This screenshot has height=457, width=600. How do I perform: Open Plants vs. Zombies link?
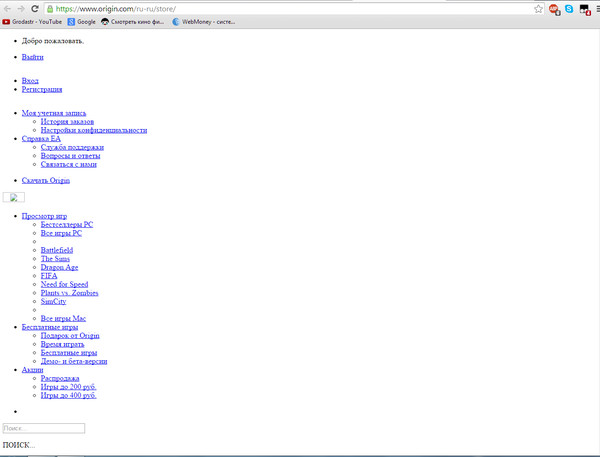point(69,293)
